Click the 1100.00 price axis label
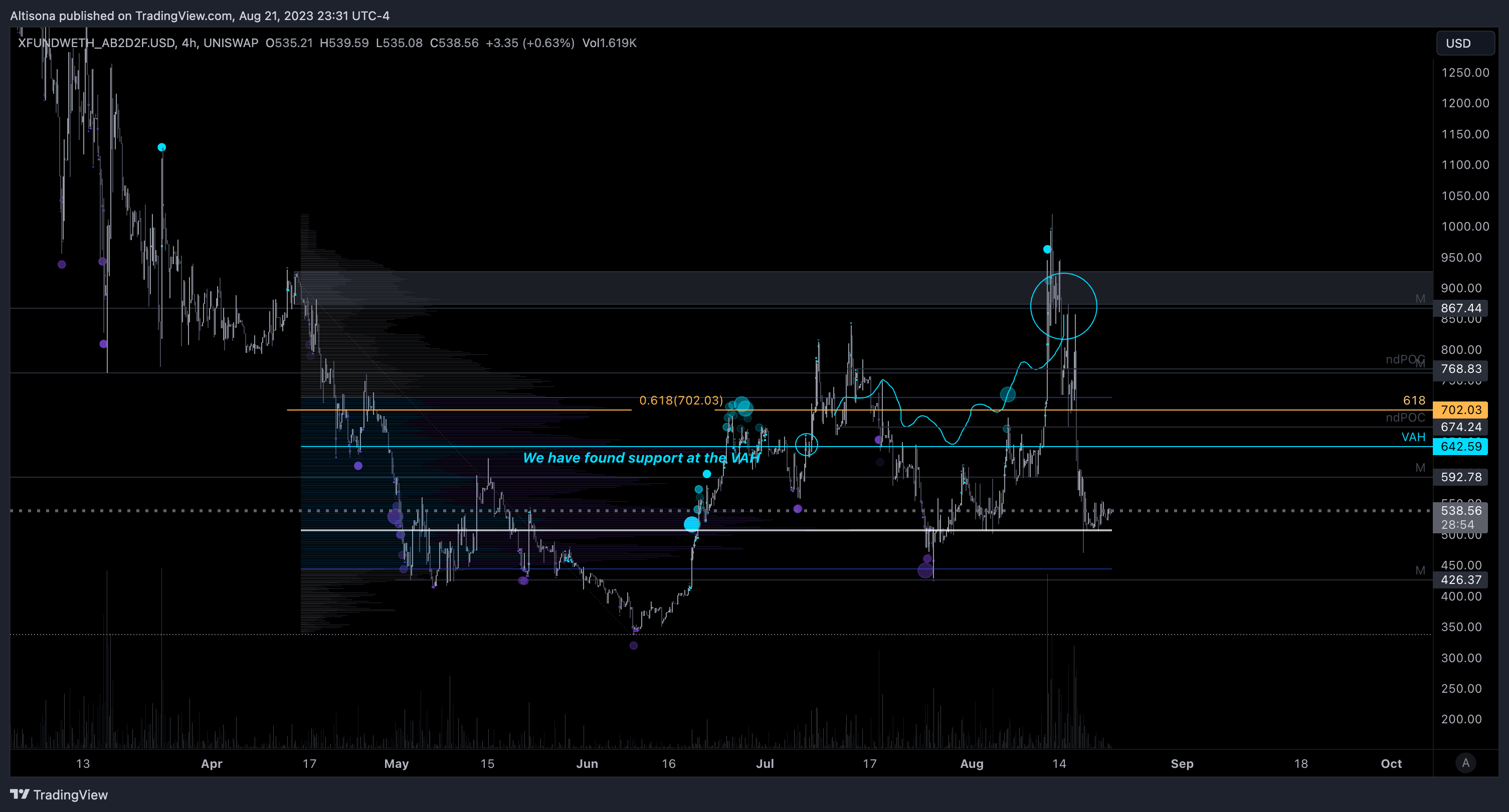 point(1465,164)
